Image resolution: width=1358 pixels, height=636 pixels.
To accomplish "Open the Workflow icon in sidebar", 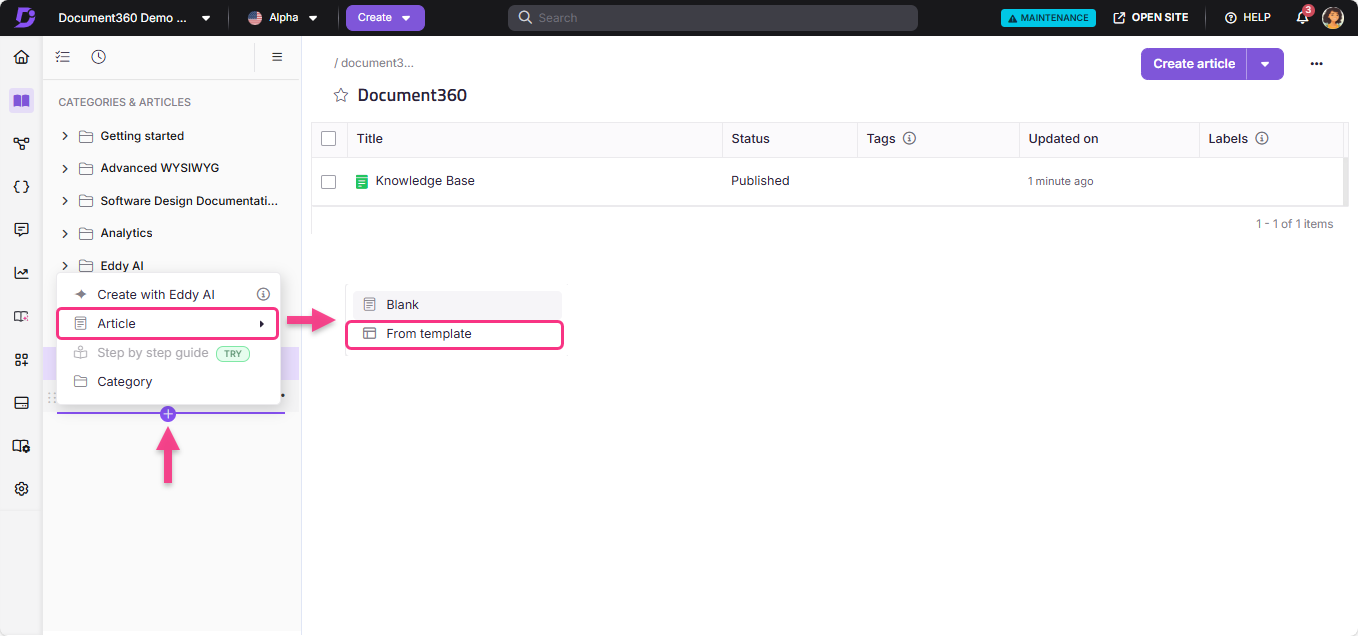I will (20, 143).
